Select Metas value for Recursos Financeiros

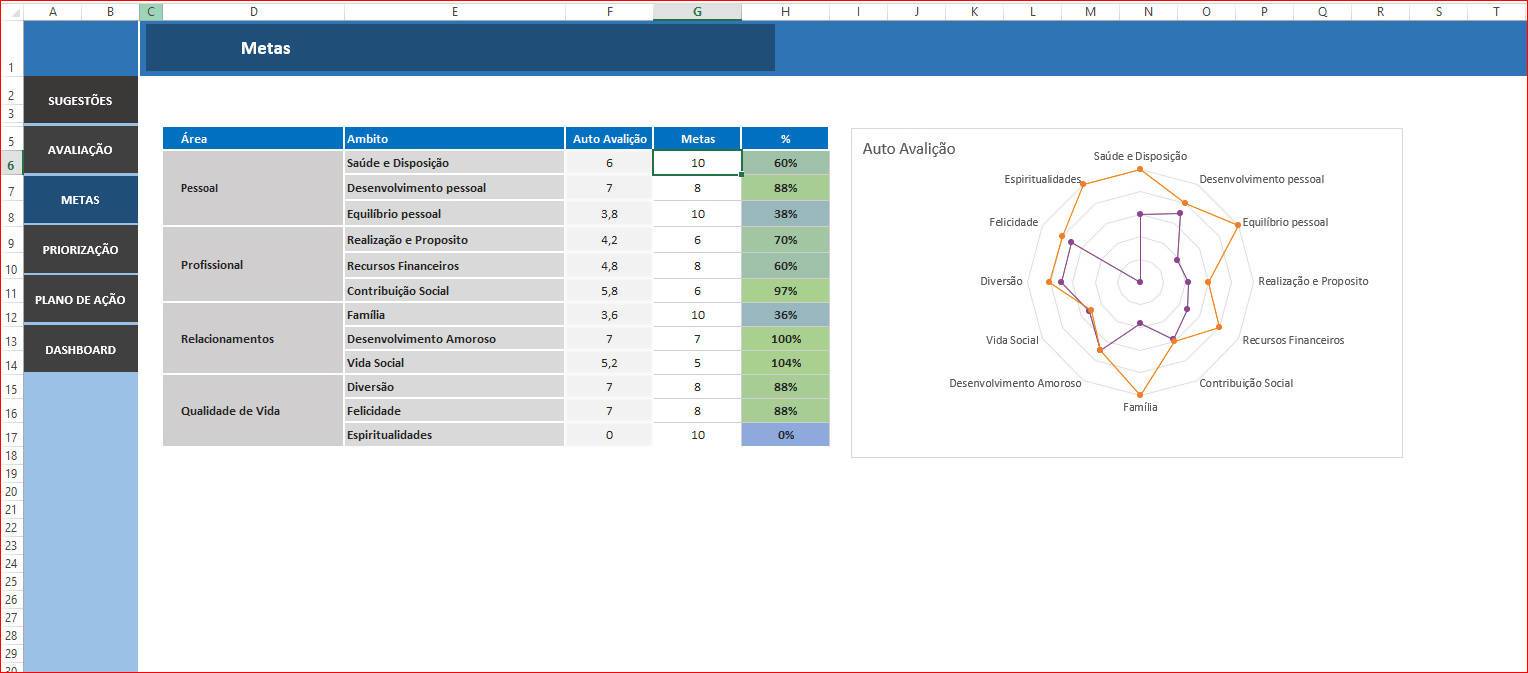click(697, 266)
